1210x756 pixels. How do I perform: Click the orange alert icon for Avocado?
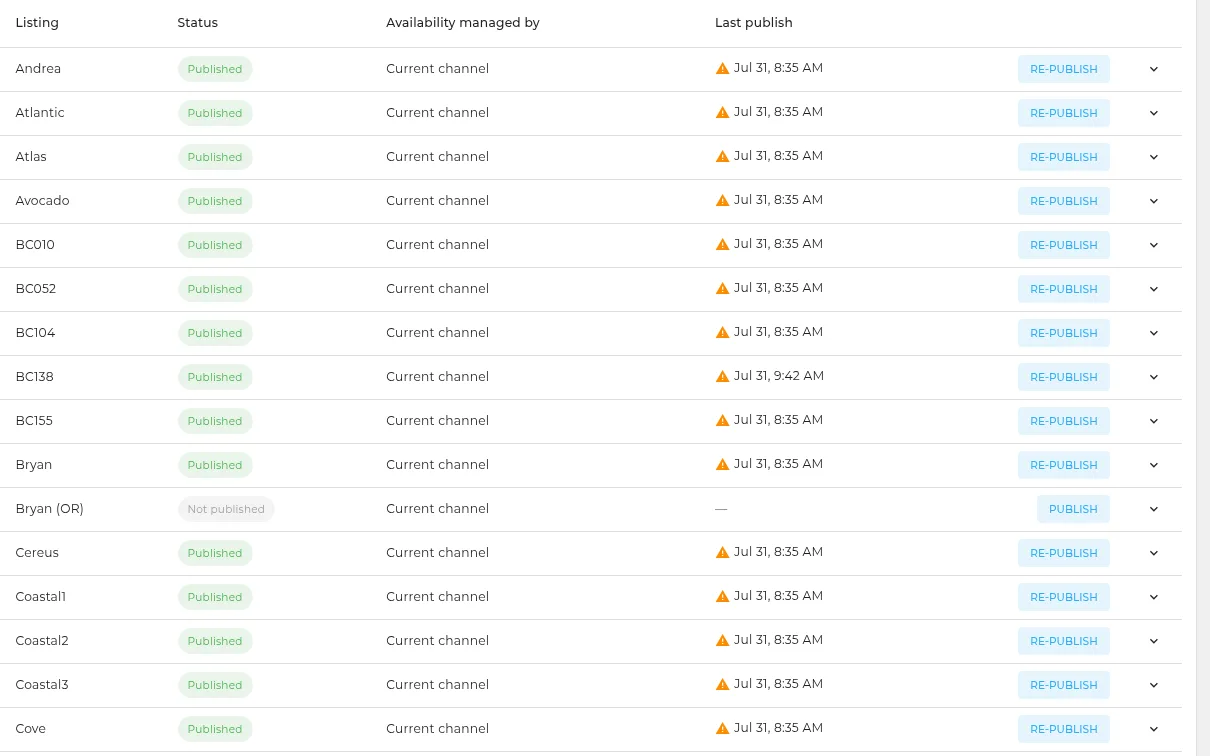coord(722,201)
